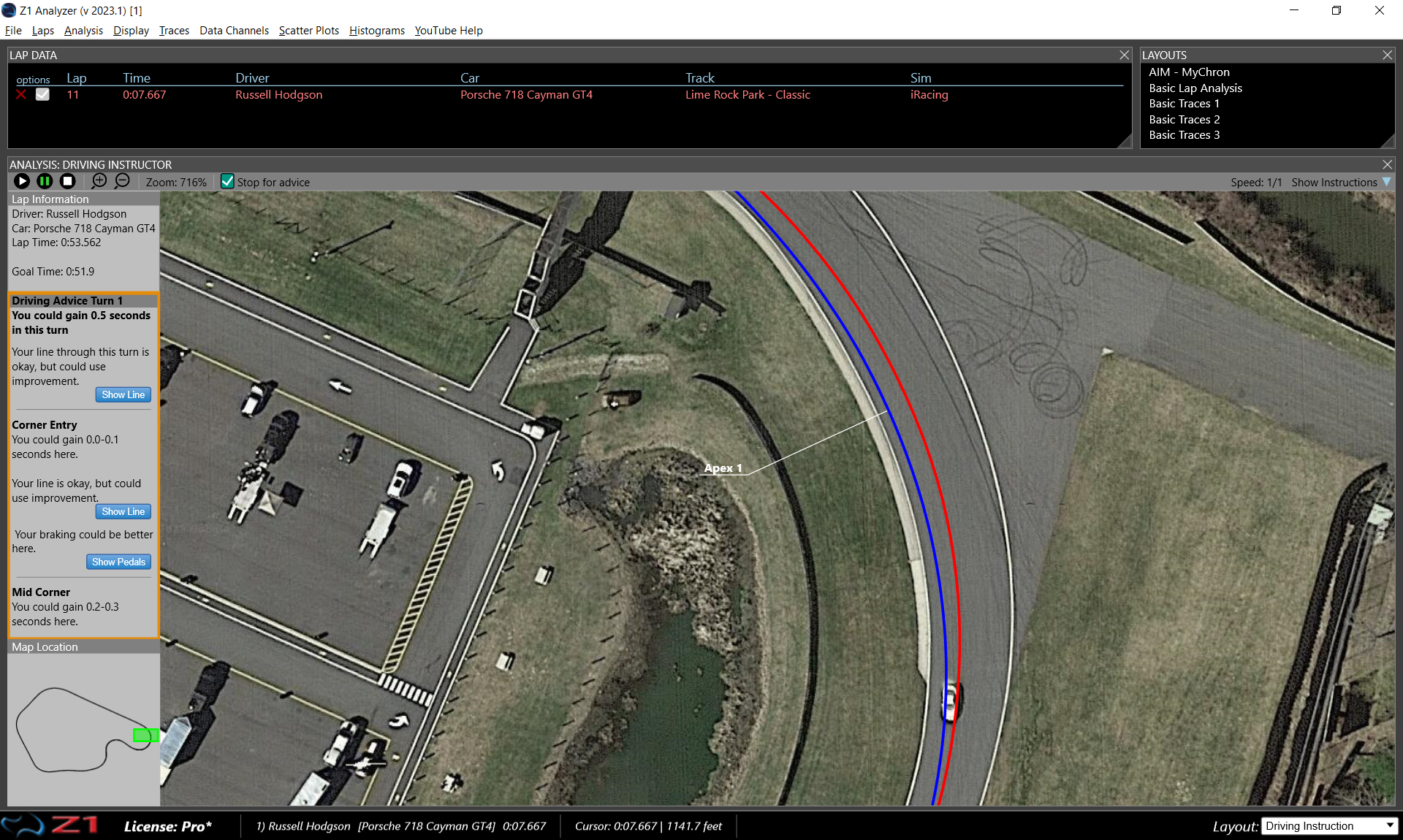This screenshot has height=840, width=1403.
Task: Select Lime Rock Park - Classic cell
Action: pos(748,95)
